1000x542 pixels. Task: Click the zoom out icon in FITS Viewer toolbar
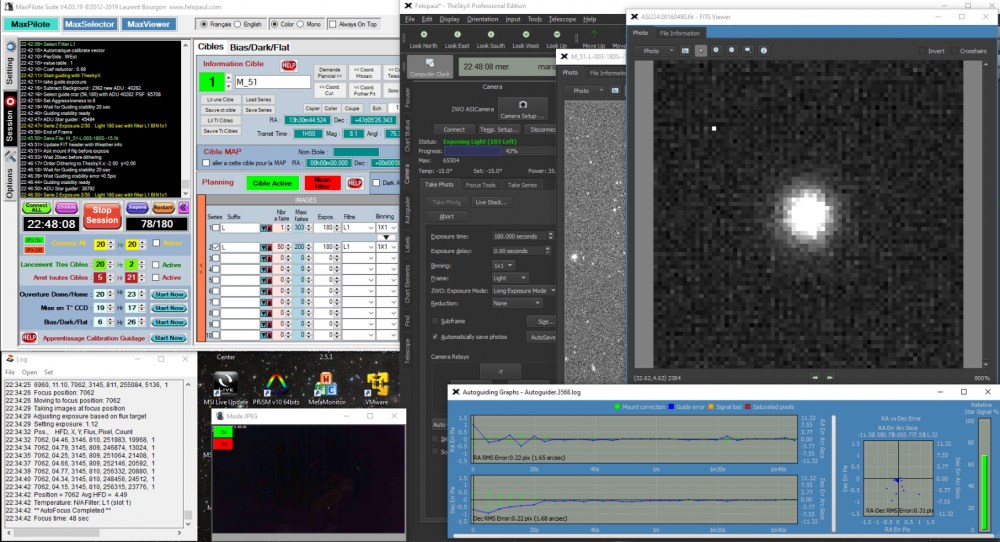732,50
